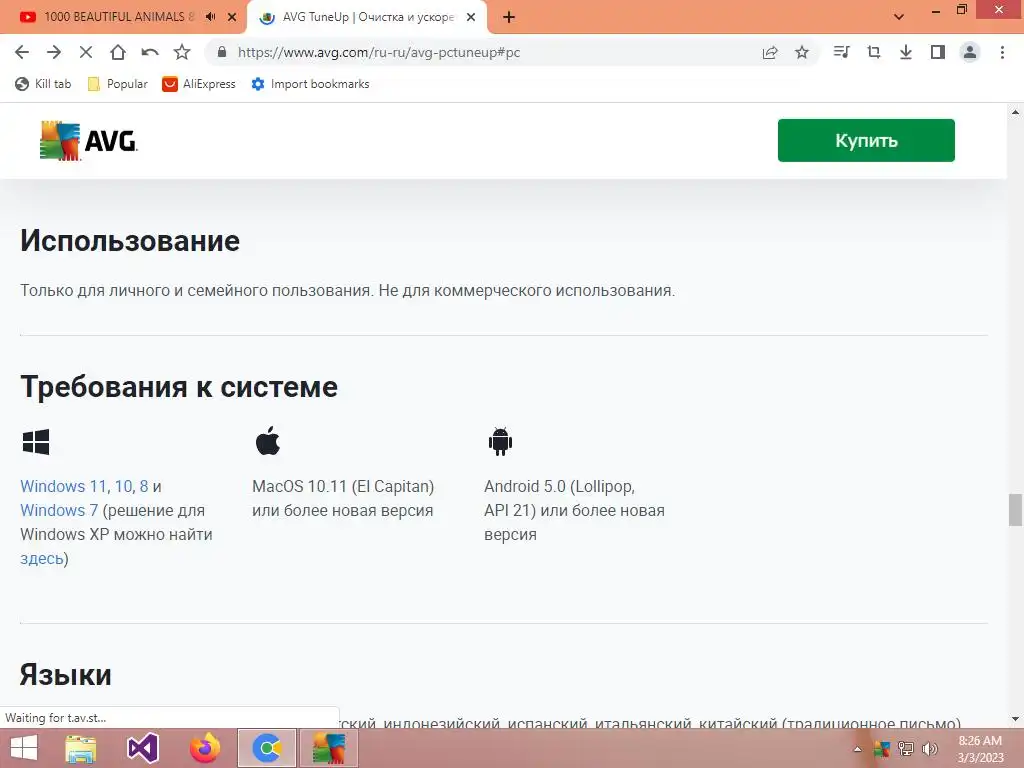The image size is (1024, 768).
Task: Open the Windows Start menu
Action: (24, 748)
